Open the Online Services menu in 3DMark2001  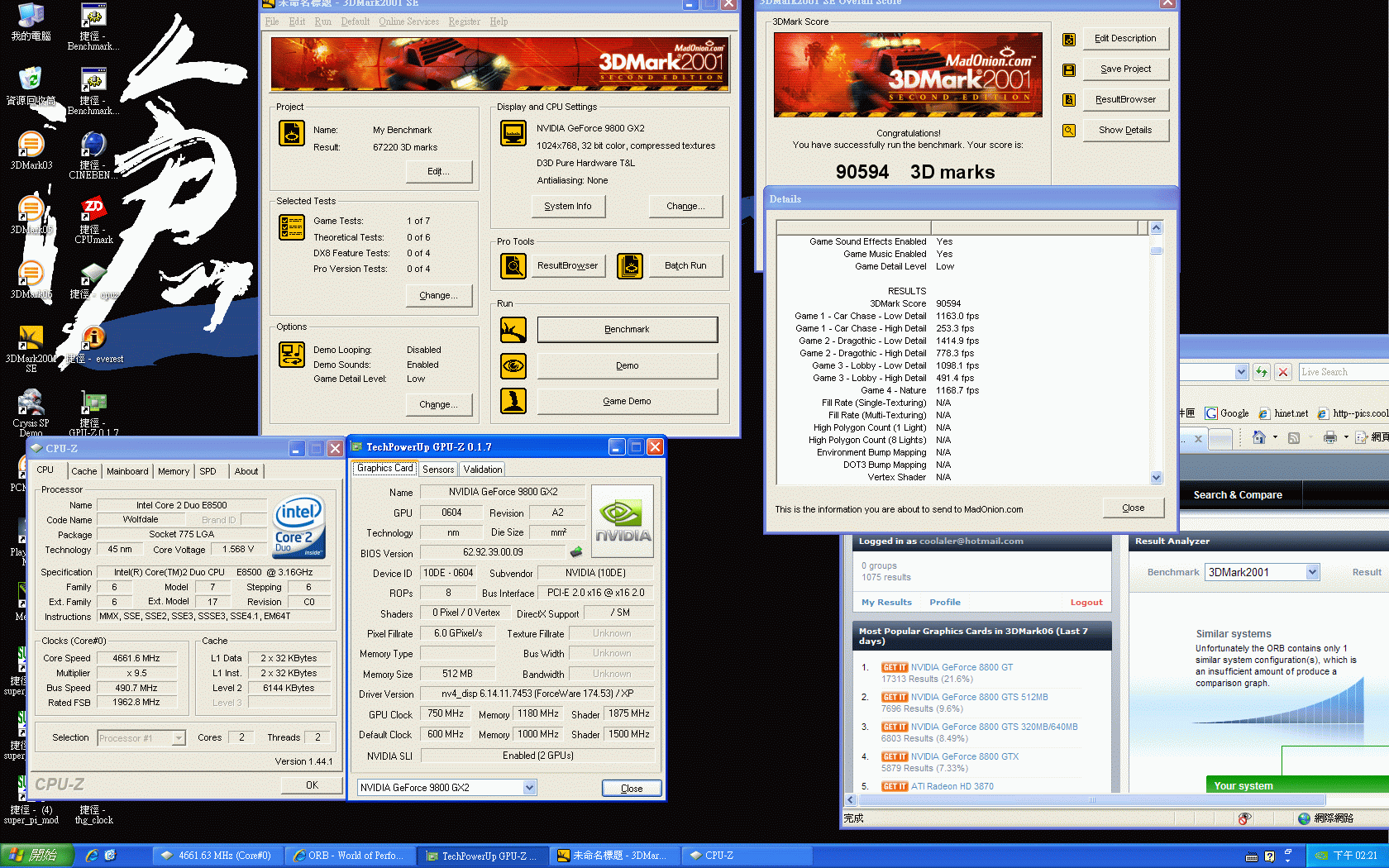pyautogui.click(x=409, y=21)
